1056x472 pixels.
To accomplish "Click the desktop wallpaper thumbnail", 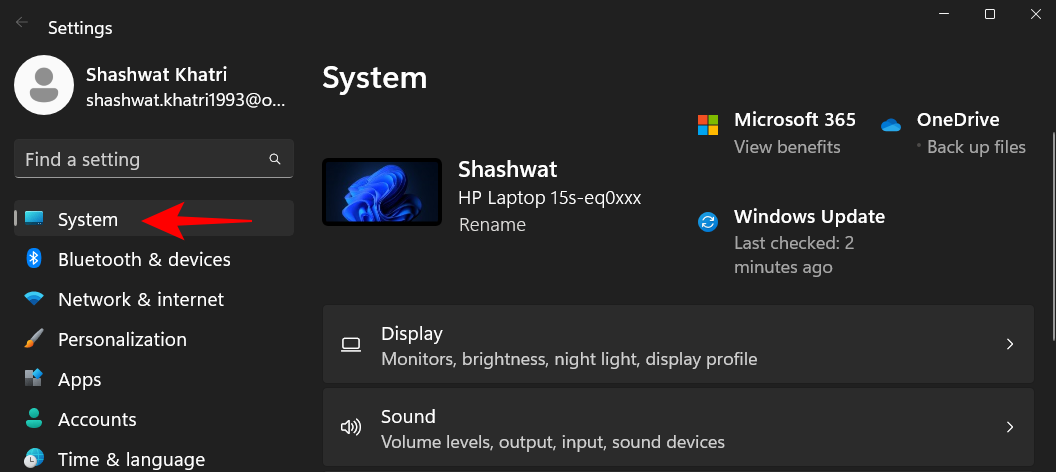I will [x=382, y=191].
